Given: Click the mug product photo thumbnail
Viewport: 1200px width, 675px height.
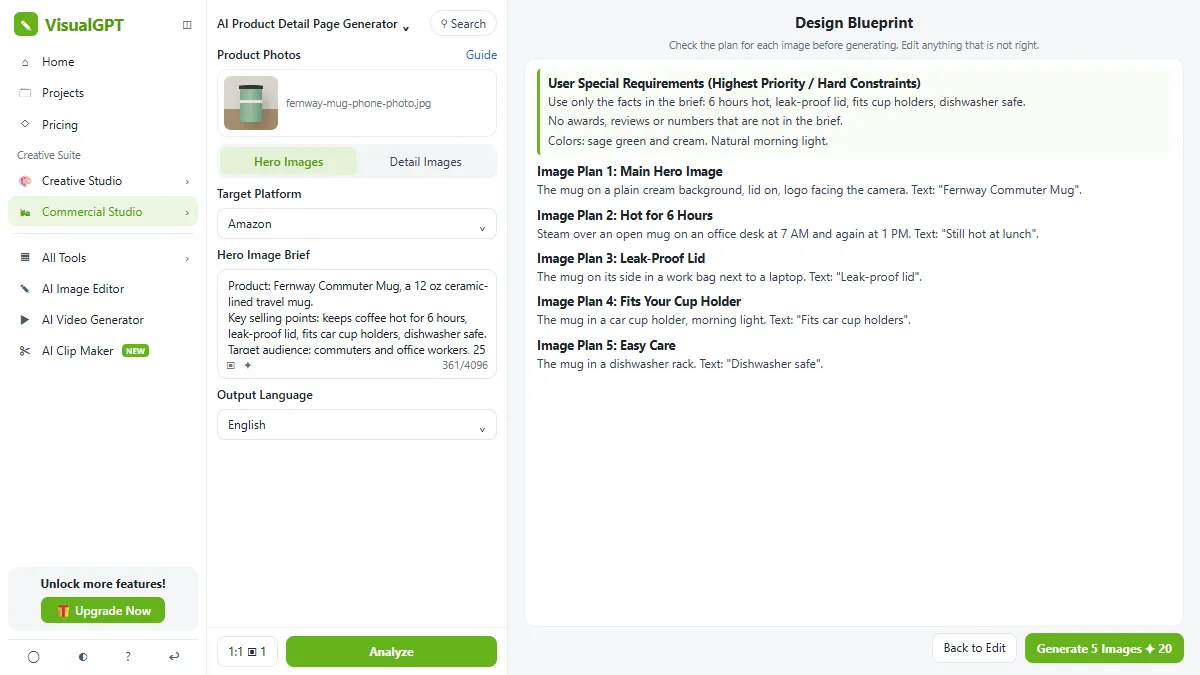Looking at the screenshot, I should tap(251, 103).
